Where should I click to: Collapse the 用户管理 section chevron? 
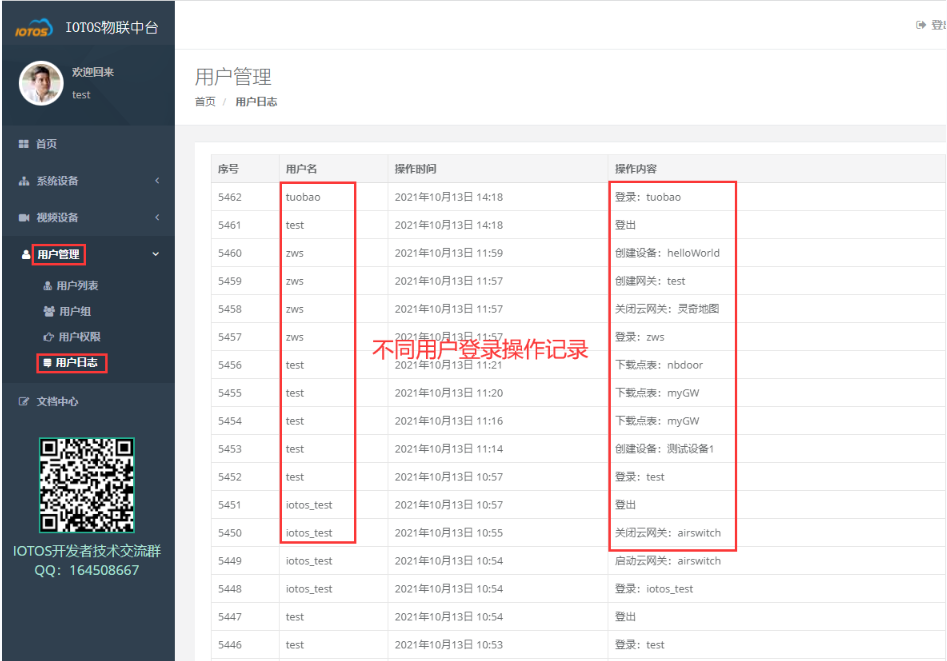coord(155,252)
